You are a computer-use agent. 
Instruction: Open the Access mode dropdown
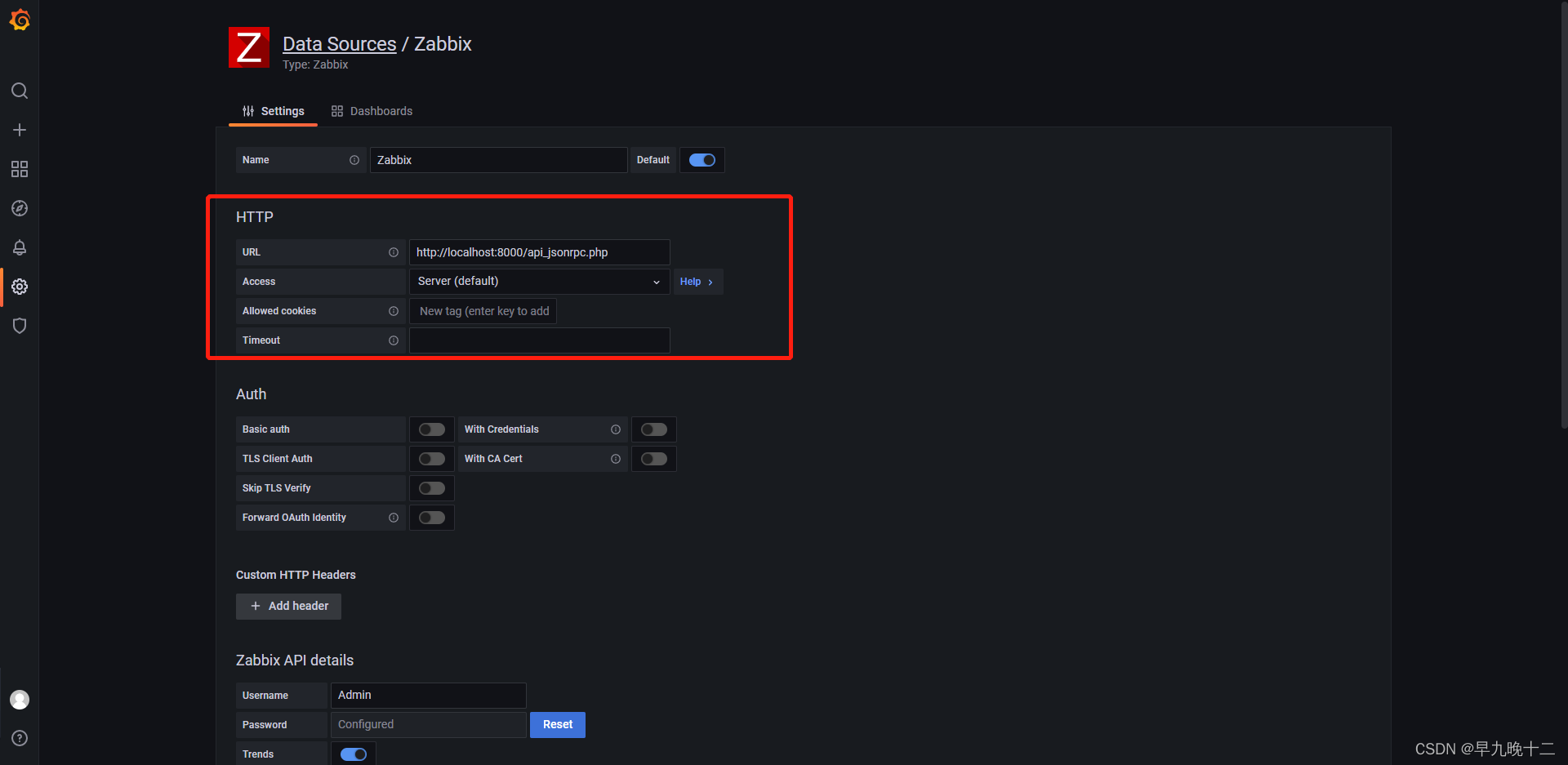(x=538, y=281)
